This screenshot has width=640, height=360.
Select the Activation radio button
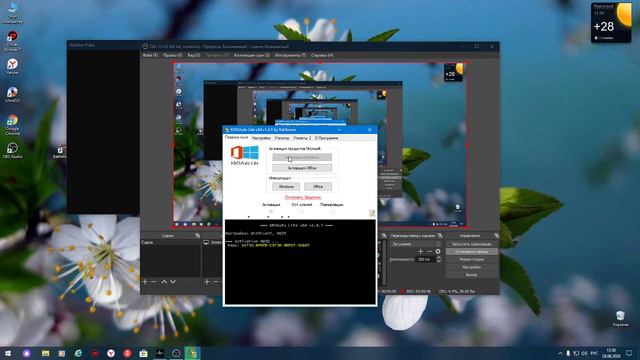point(271,211)
